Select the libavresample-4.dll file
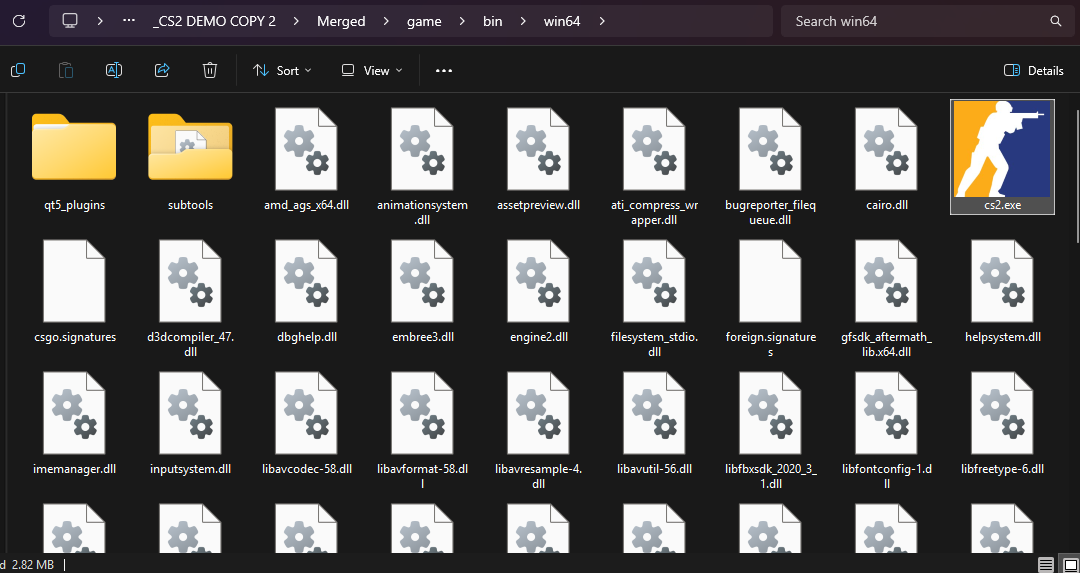1080x573 pixels. [539, 432]
